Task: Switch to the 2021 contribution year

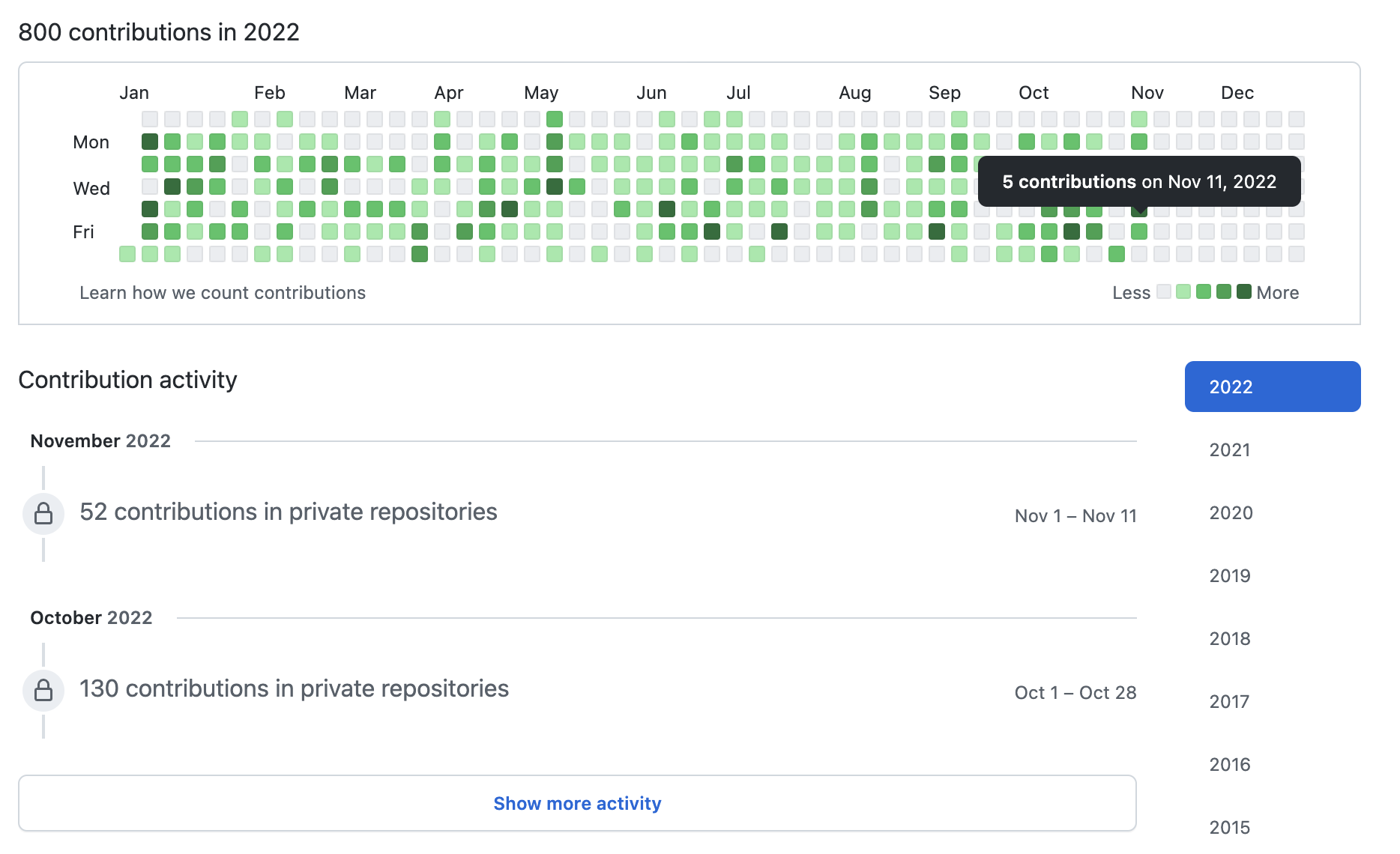Action: coord(1229,449)
